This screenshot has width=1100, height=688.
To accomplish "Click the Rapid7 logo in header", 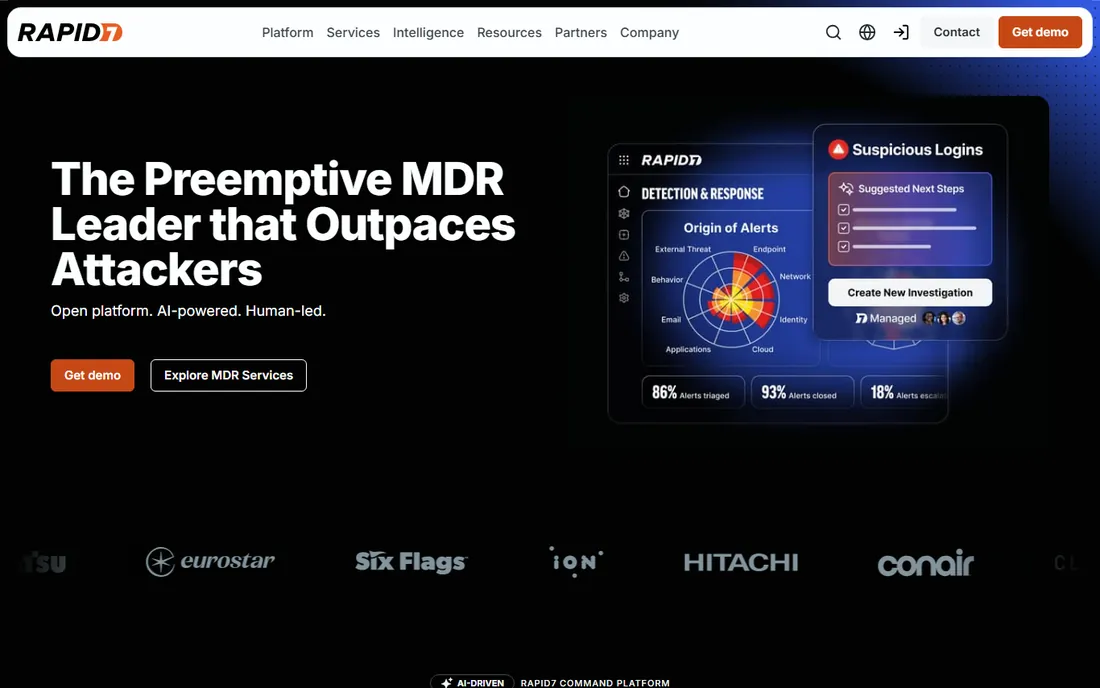I will click(69, 32).
